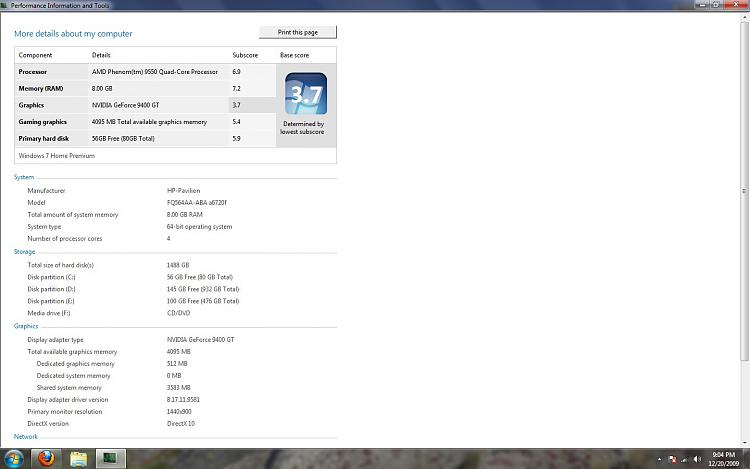
Task: Show hidden tray icons arrow
Action: click(x=659, y=459)
